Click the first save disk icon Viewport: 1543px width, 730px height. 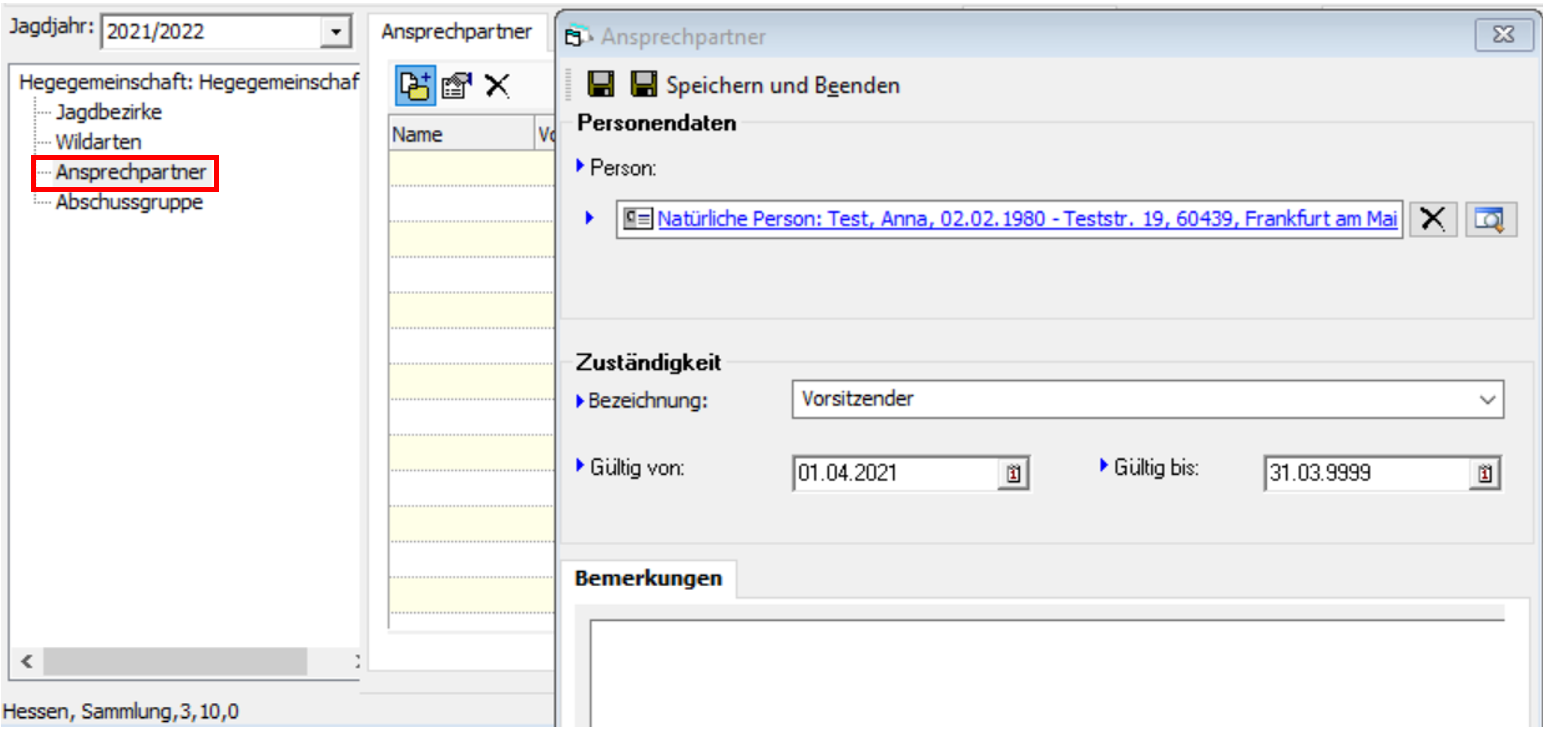click(x=601, y=85)
